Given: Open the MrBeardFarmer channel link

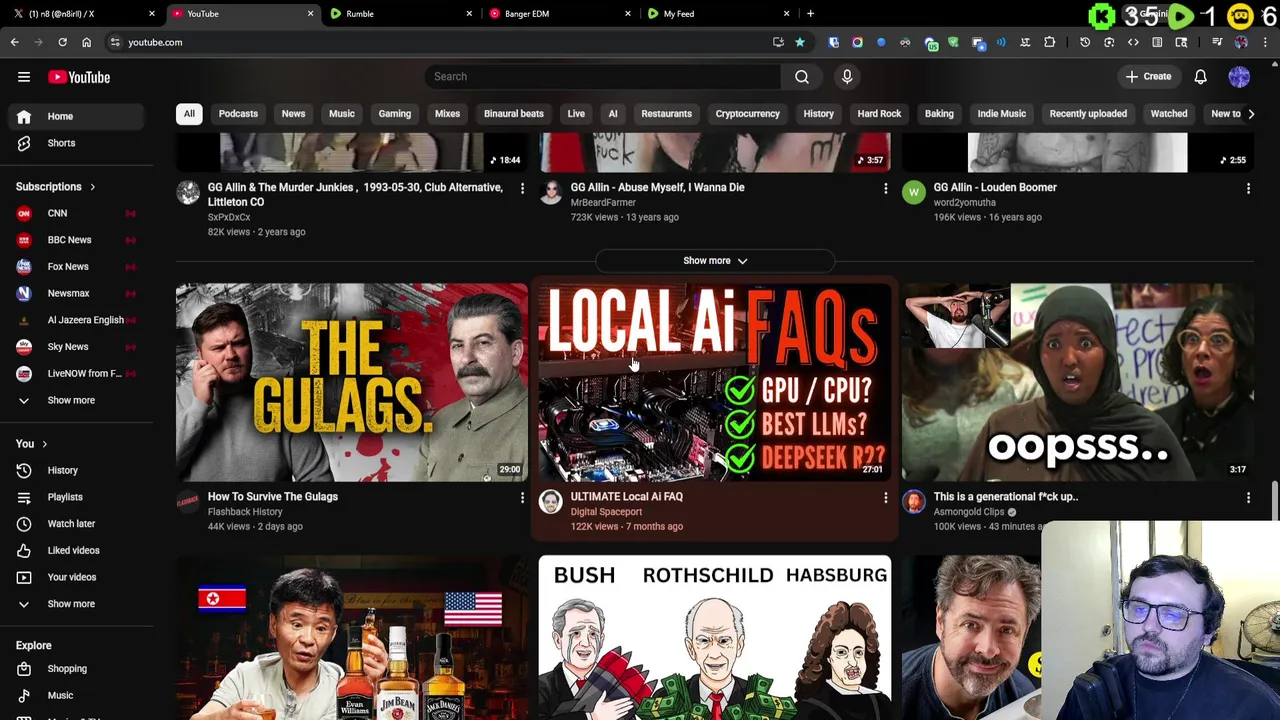Looking at the screenshot, I should (603, 203).
